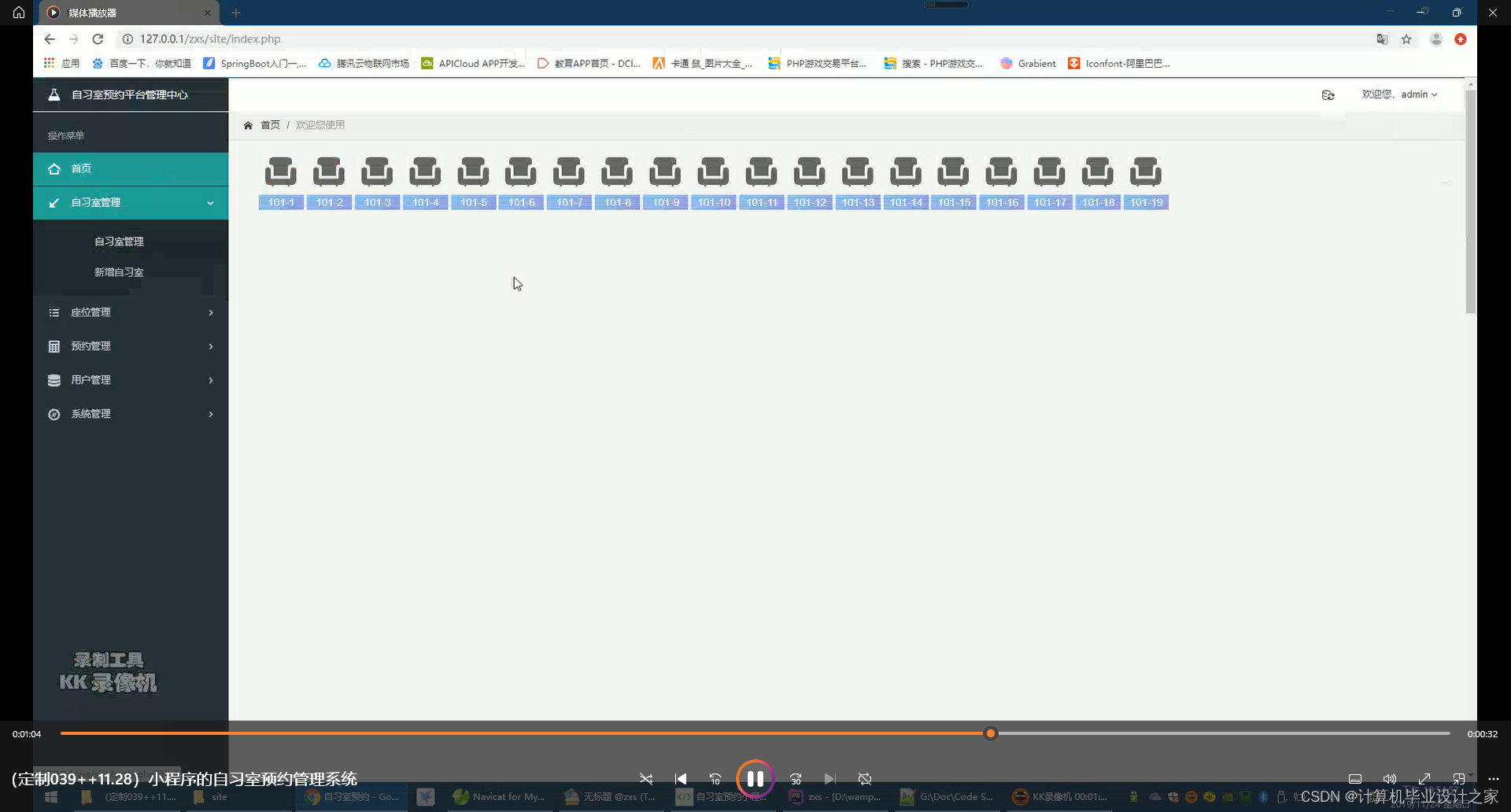Select seat label 101-12
Screen dimensions: 1511x812
point(810,202)
